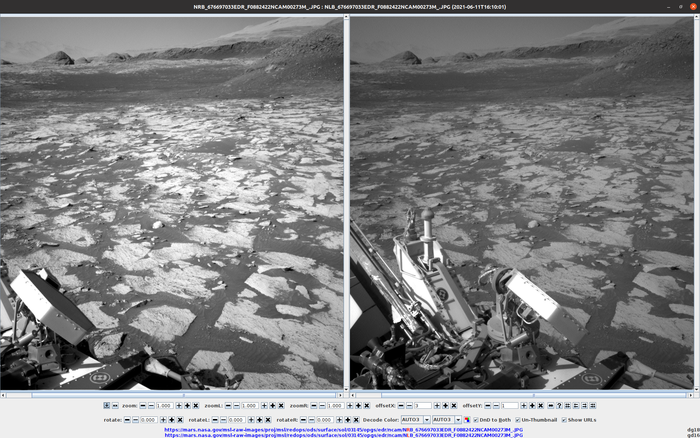700x438 pixels.
Task: Click the right NLB Mars image pane
Action: (x=522, y=203)
